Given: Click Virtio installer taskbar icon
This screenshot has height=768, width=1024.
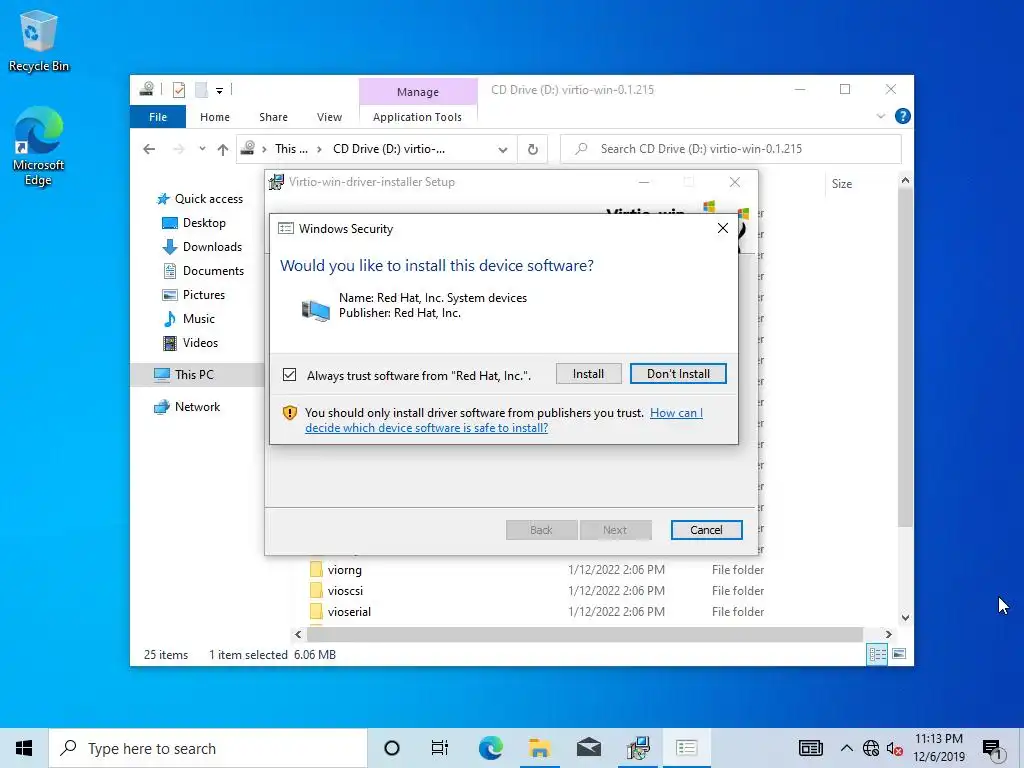Looking at the screenshot, I should point(638,748).
